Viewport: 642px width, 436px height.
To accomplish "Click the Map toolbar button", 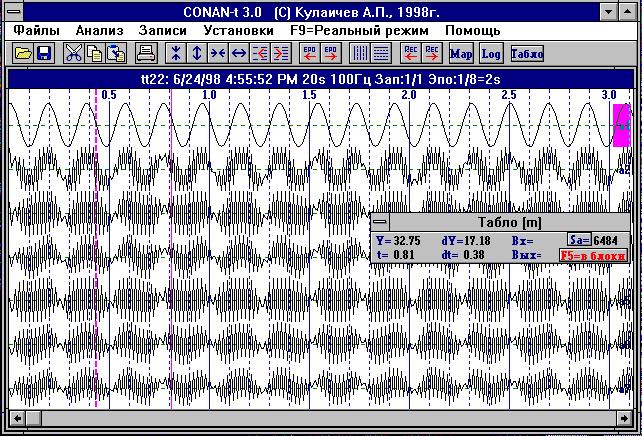I will 461,53.
